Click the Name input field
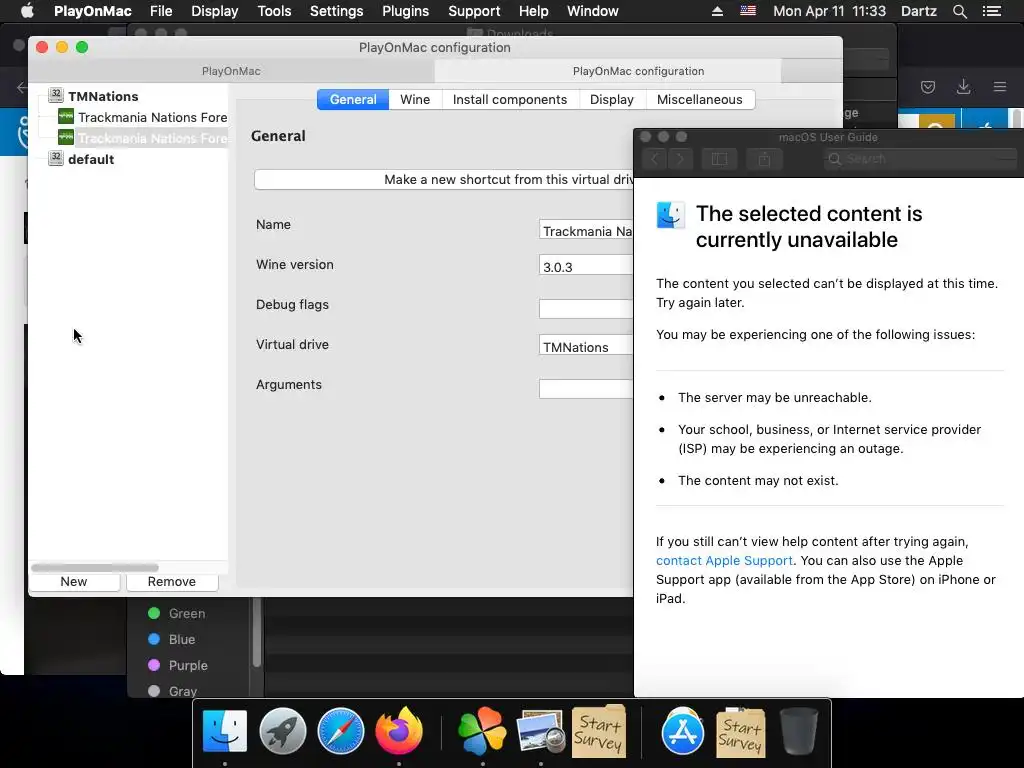This screenshot has height=768, width=1024. [x=586, y=231]
